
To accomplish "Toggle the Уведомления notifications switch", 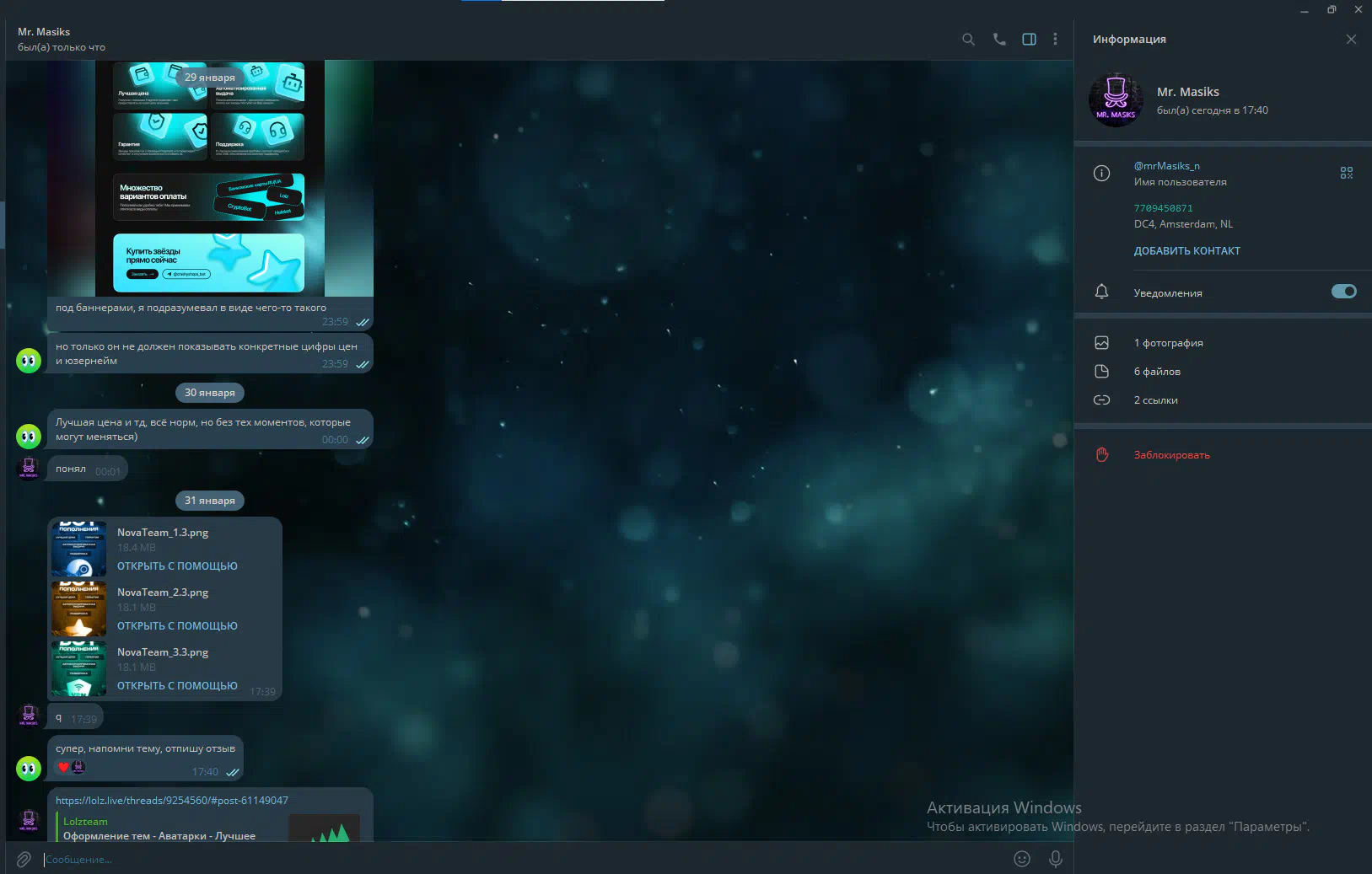I will 1343,292.
